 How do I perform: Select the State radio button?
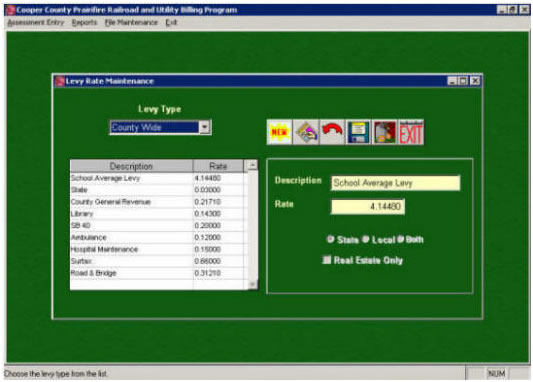coord(330,239)
